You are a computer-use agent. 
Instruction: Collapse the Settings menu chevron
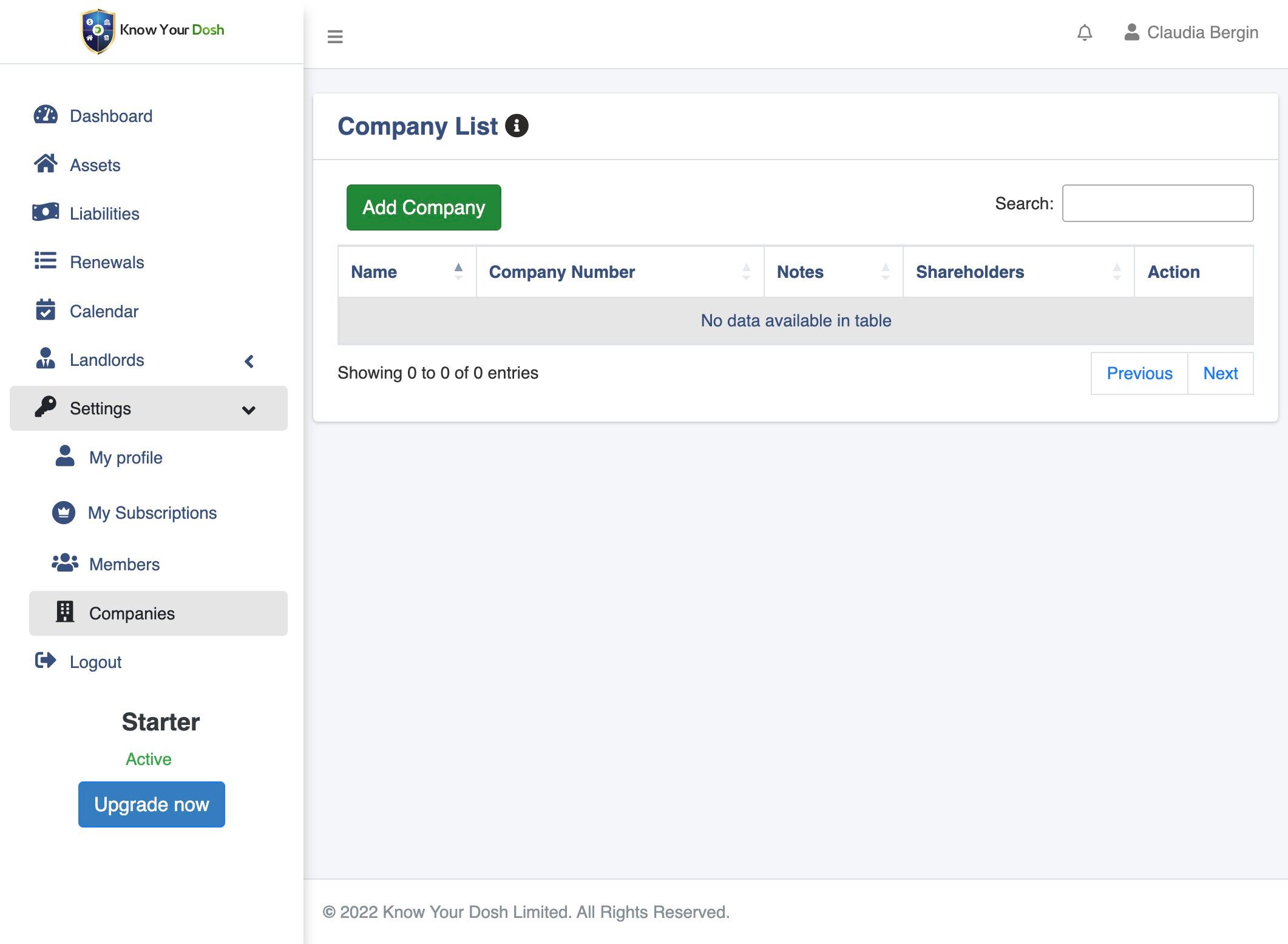pos(248,410)
